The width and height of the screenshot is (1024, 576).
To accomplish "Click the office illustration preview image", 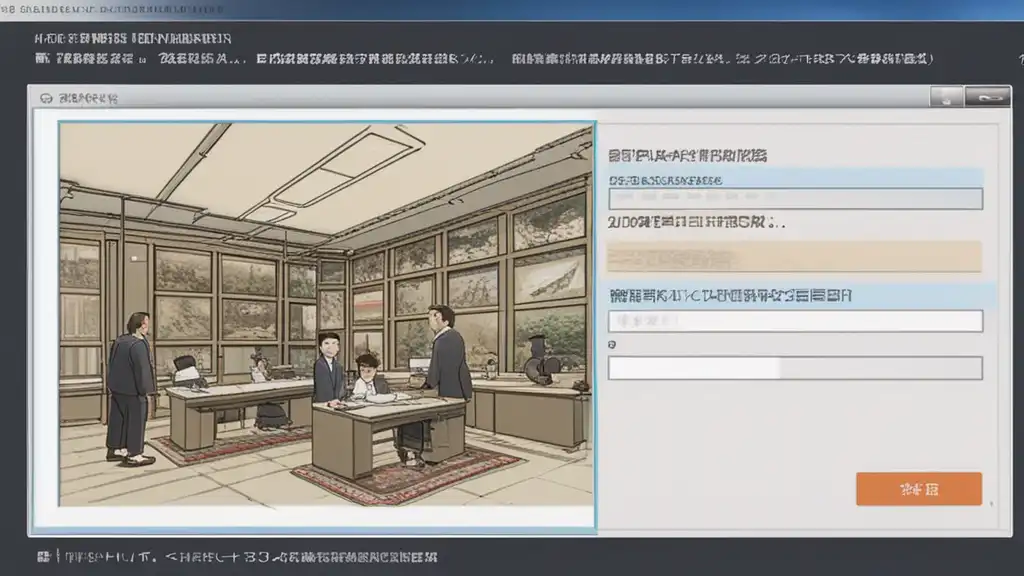I will click(x=327, y=315).
